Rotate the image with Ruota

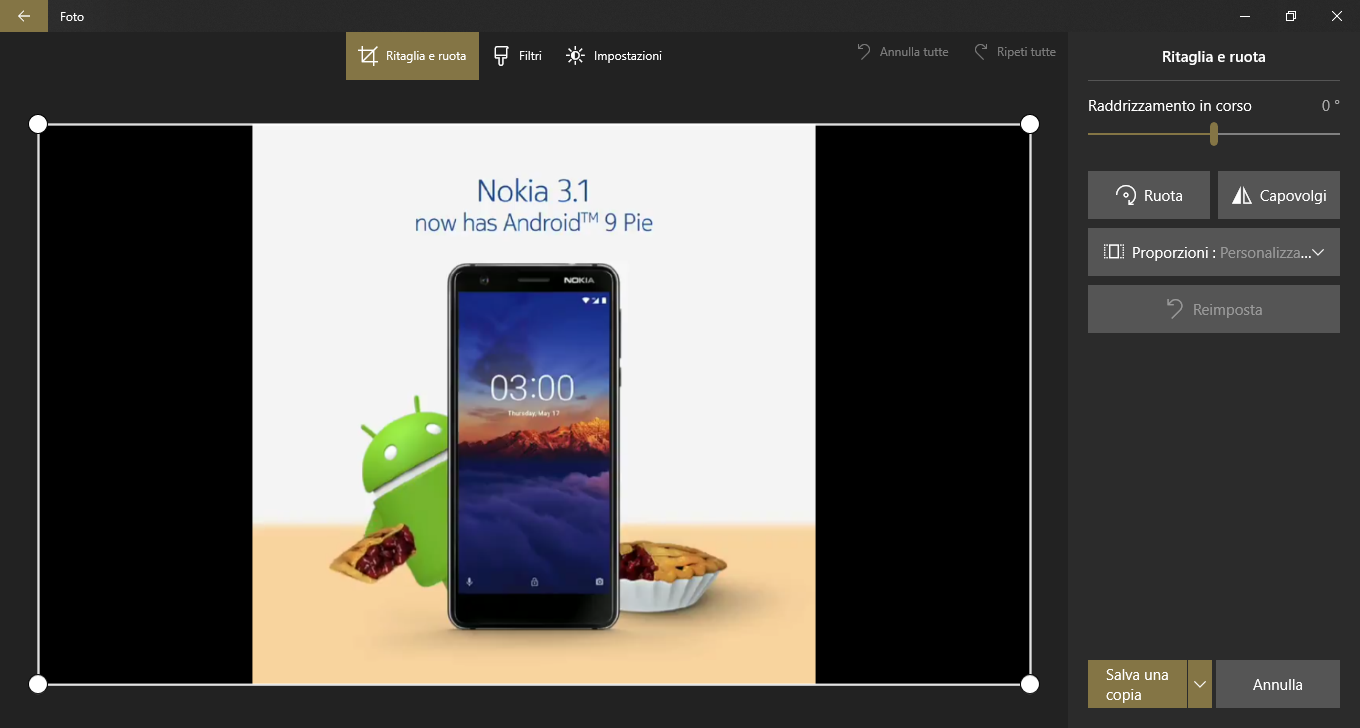[x=1149, y=195]
